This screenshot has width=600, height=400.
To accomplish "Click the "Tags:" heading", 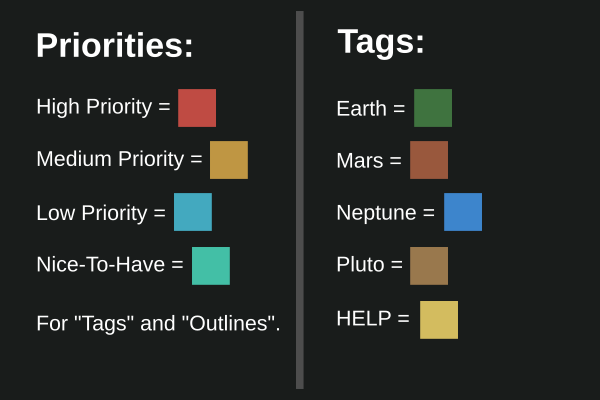I will point(381,42).
